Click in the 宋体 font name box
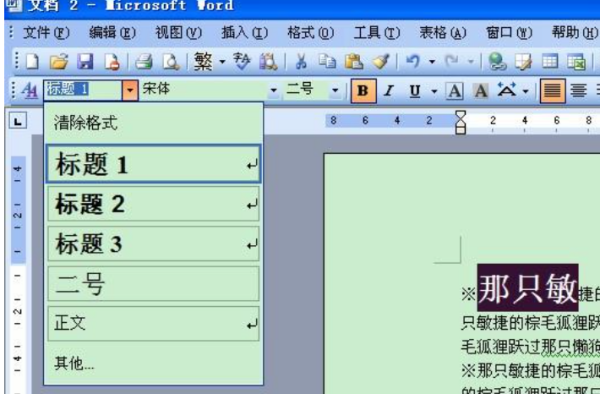 pyautogui.click(x=204, y=90)
